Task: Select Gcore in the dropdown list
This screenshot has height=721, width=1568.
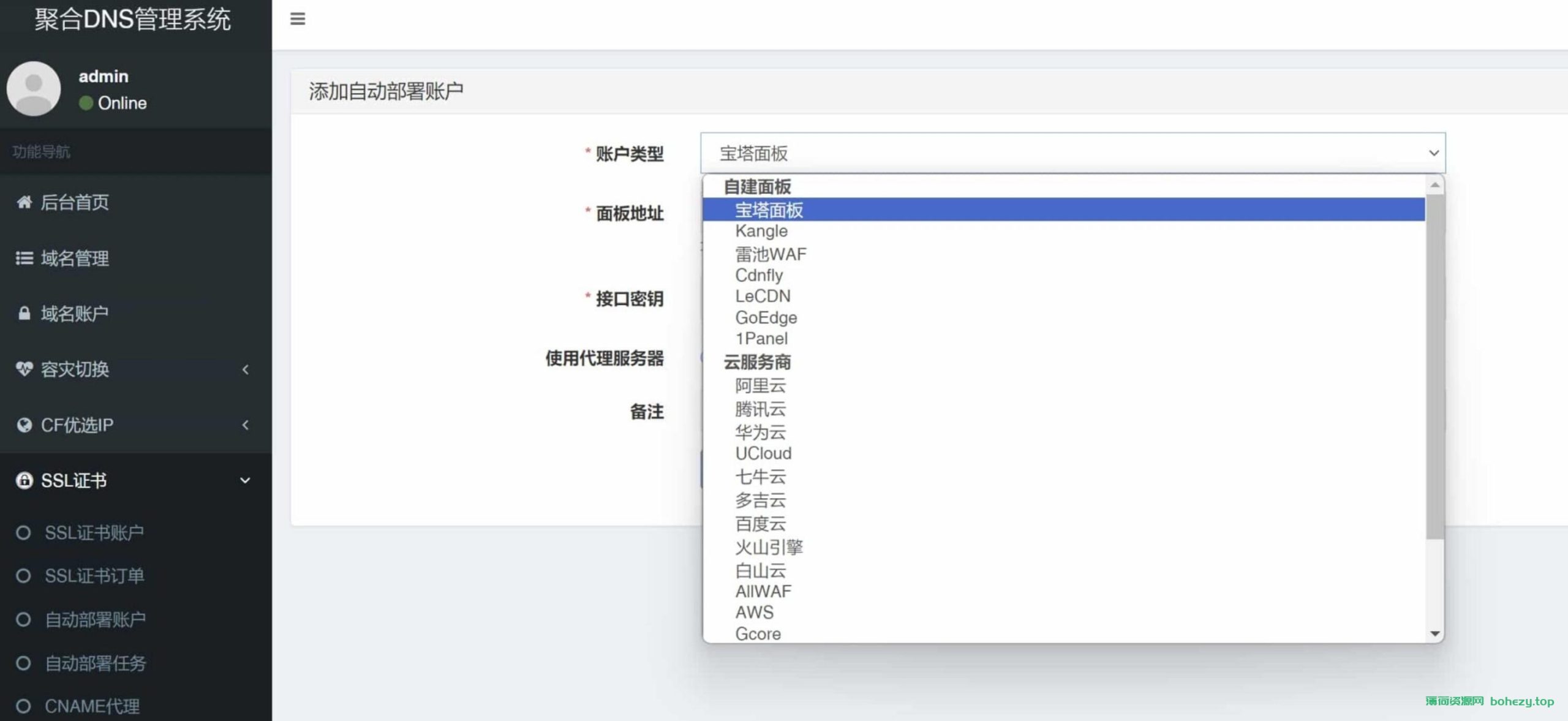Action: point(1064,633)
